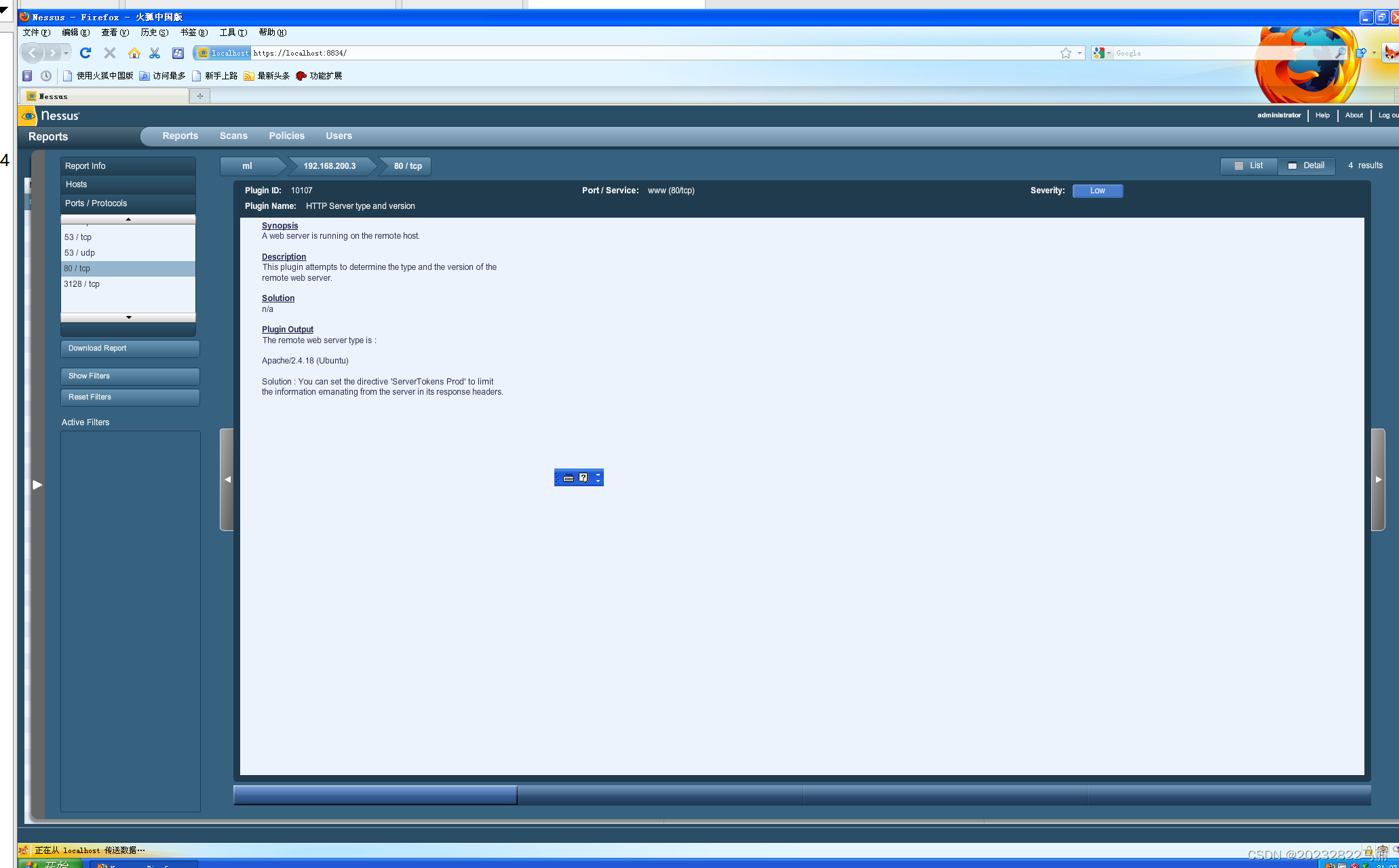Viewport: 1399px width, 868px height.
Task: Open the dropdown arrow next to feed-add icon
Action: point(1374,53)
